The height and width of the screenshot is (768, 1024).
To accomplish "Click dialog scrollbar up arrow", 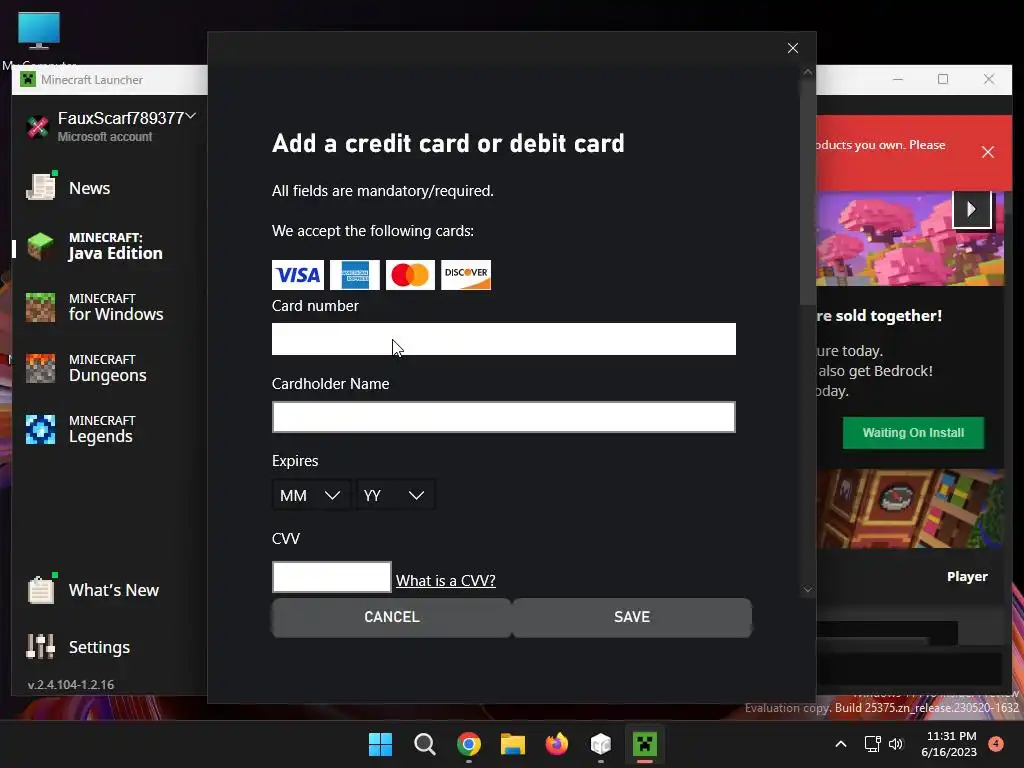I will tap(808, 72).
